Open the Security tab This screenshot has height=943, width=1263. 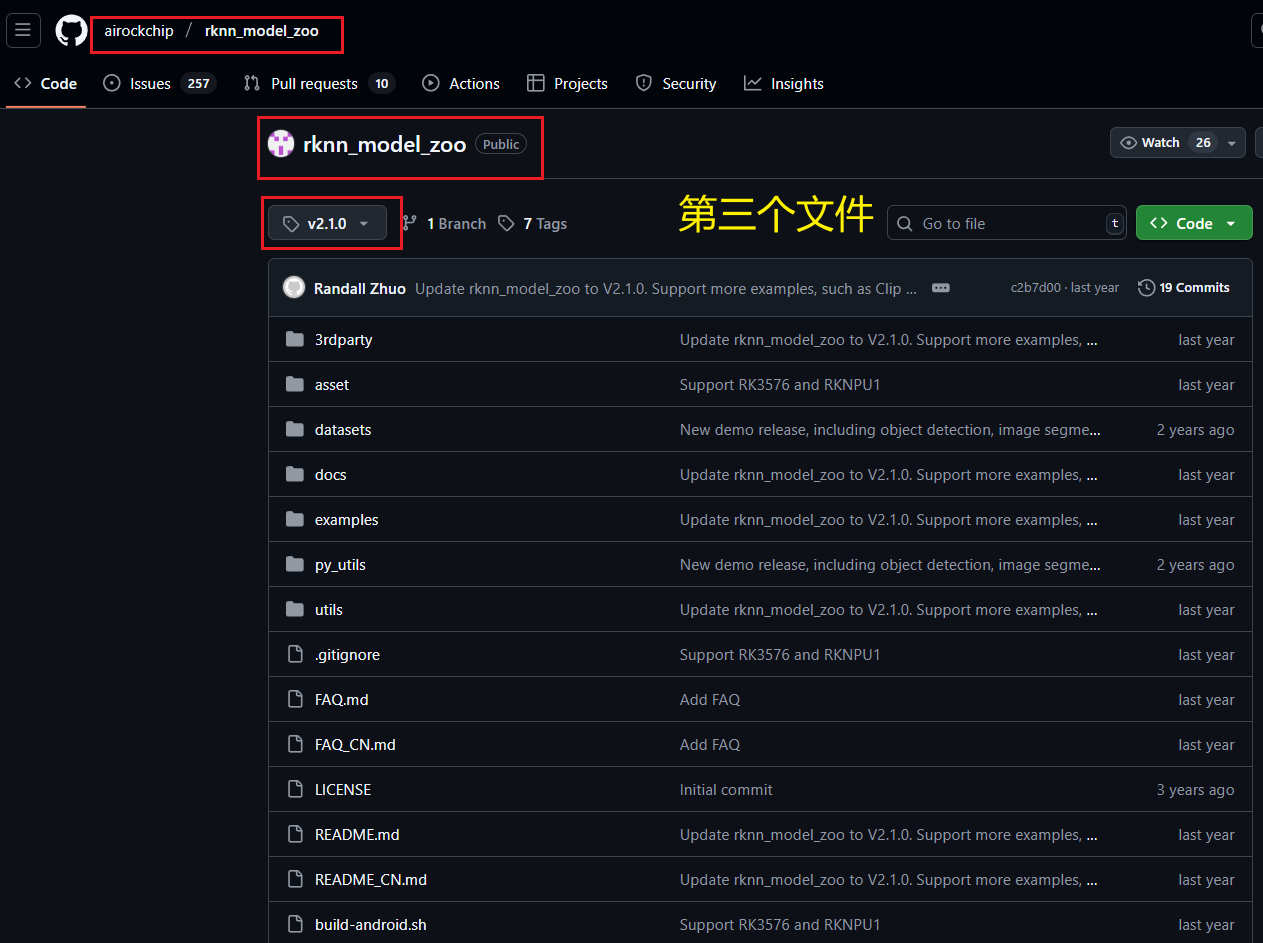[676, 84]
